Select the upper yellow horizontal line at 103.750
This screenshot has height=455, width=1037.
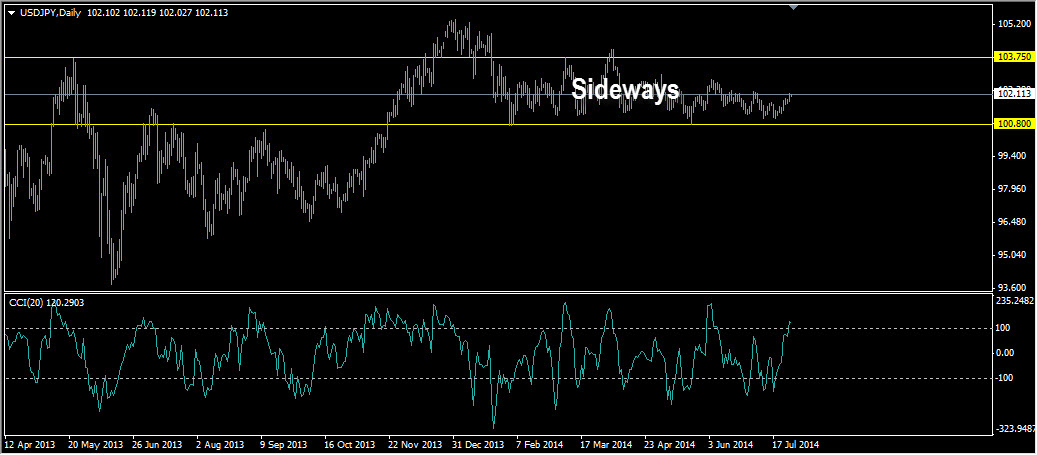point(499,58)
